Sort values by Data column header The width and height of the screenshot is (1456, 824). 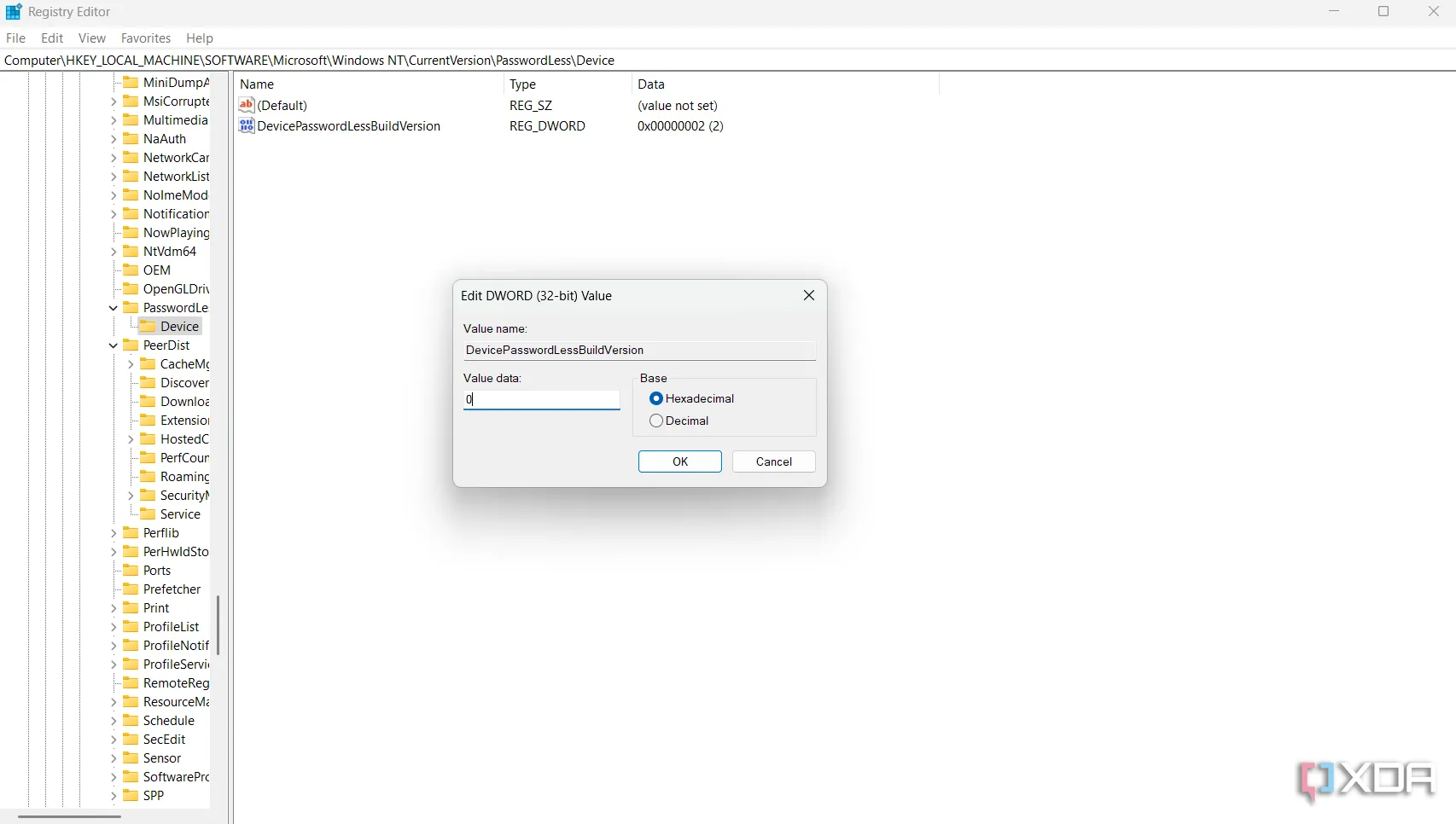click(x=785, y=84)
